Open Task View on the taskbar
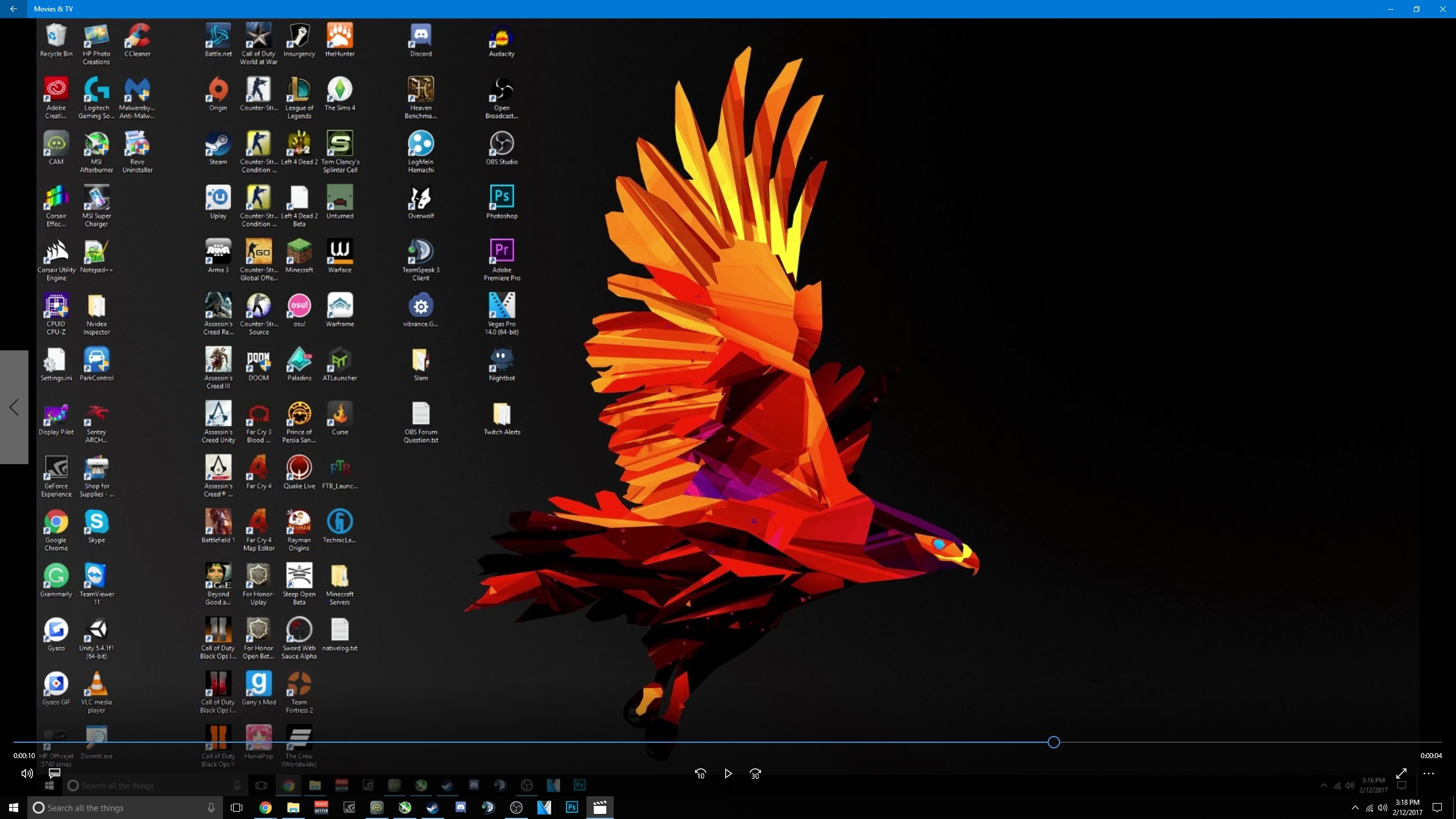This screenshot has height=819, width=1456. point(237,808)
